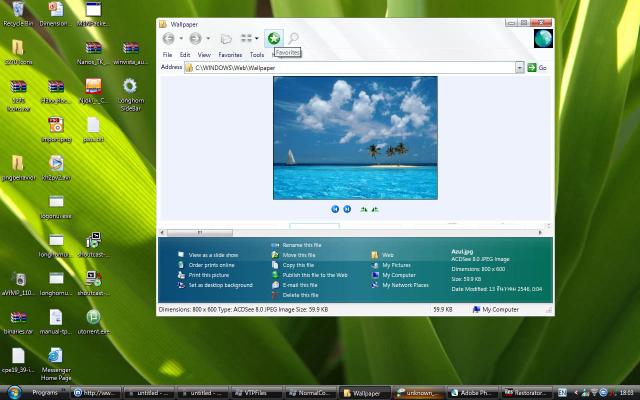Switch to the Restorator taskbar button
The width and height of the screenshot is (640, 400).
click(527, 393)
